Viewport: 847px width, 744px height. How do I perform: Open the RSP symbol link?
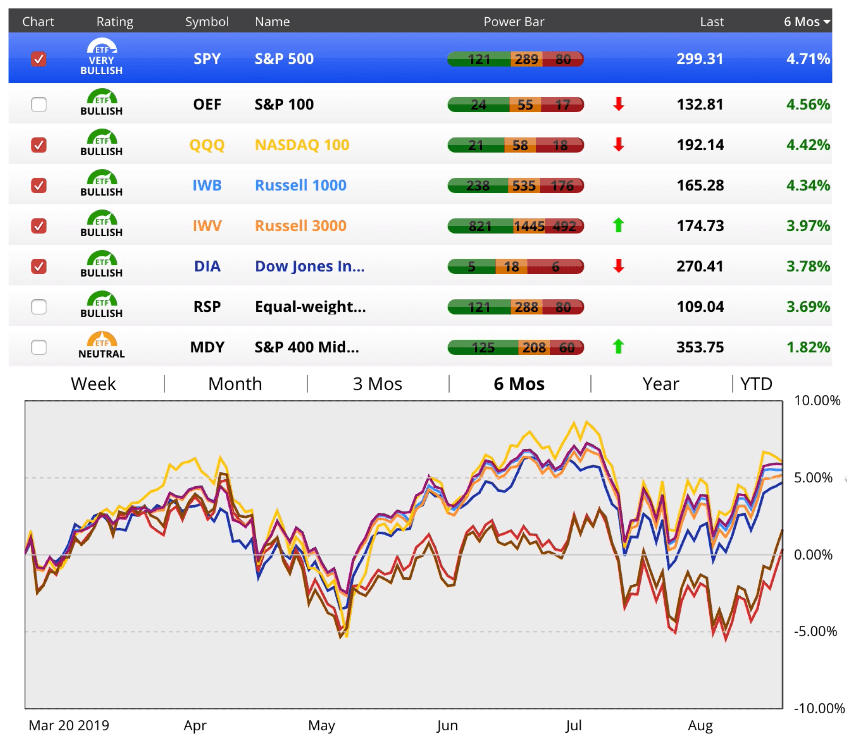coord(207,307)
